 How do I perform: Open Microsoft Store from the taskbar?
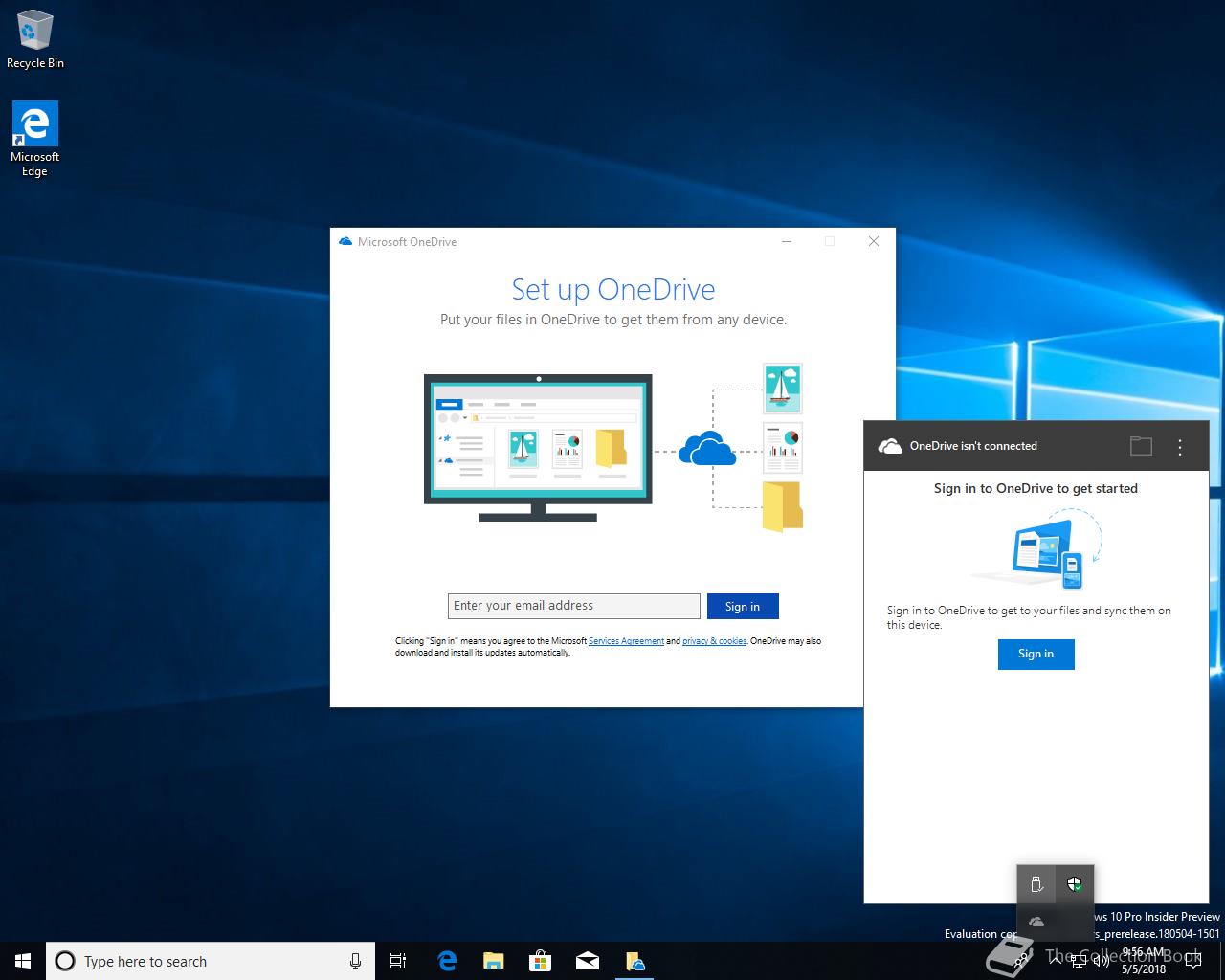tap(541, 961)
